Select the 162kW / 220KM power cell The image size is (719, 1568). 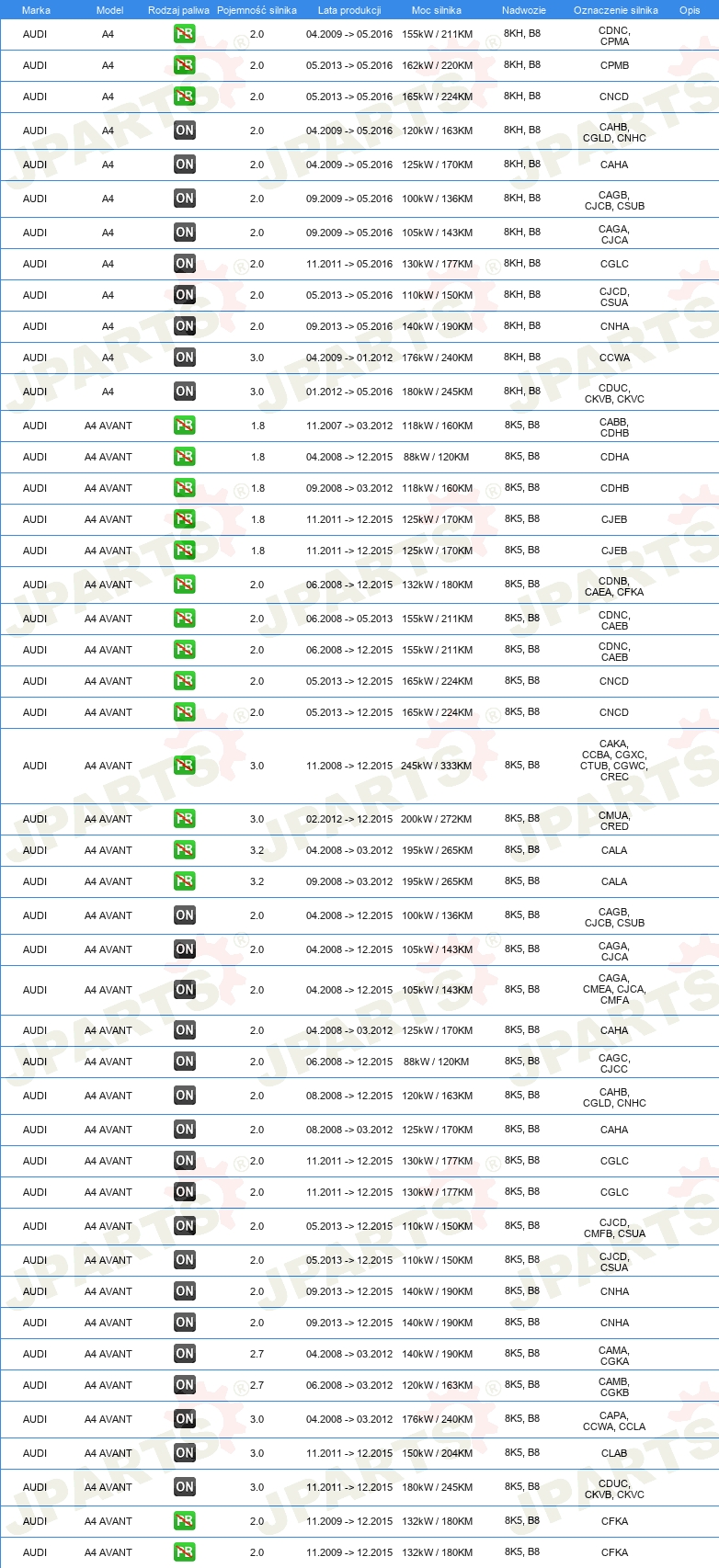[437, 65]
